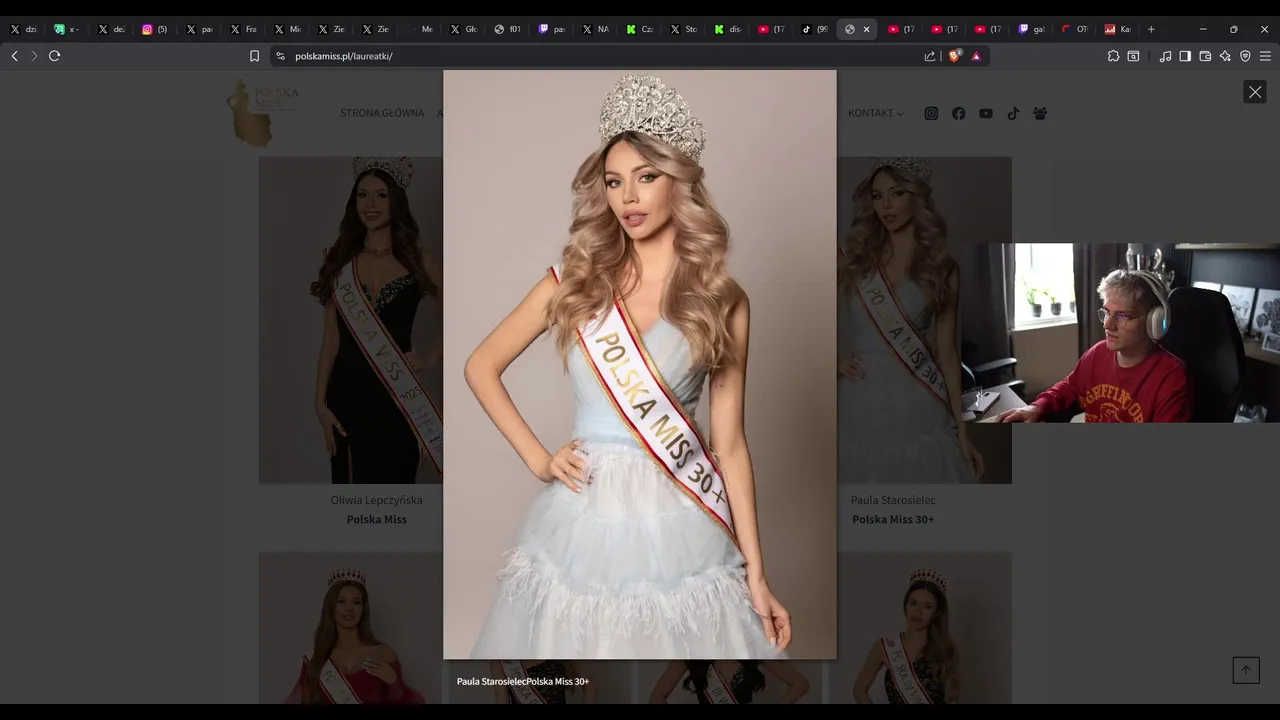Open the Brave Shields lion icon
The image size is (1280, 720).
[954, 56]
